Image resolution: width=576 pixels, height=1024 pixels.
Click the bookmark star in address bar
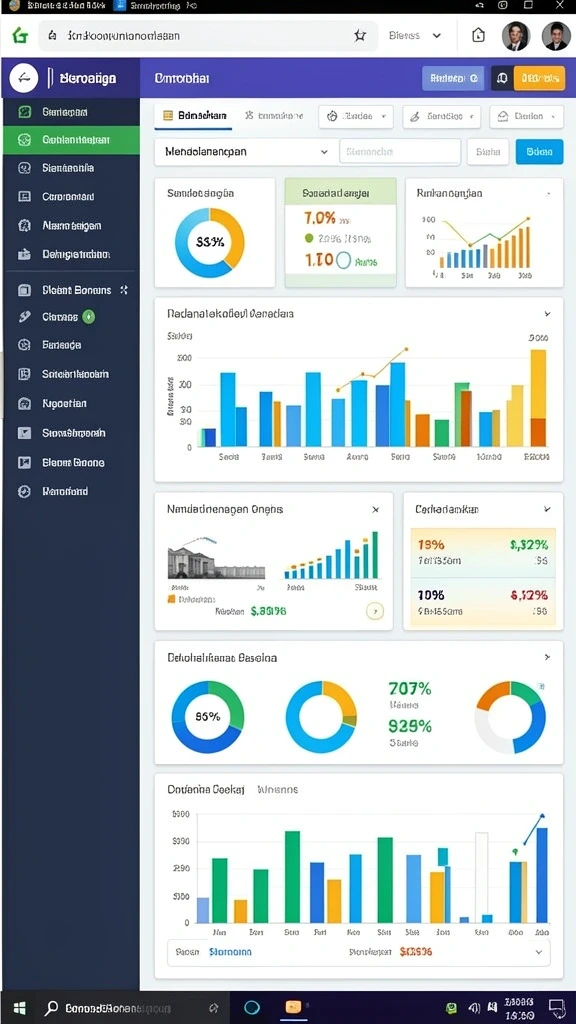pyautogui.click(x=360, y=36)
